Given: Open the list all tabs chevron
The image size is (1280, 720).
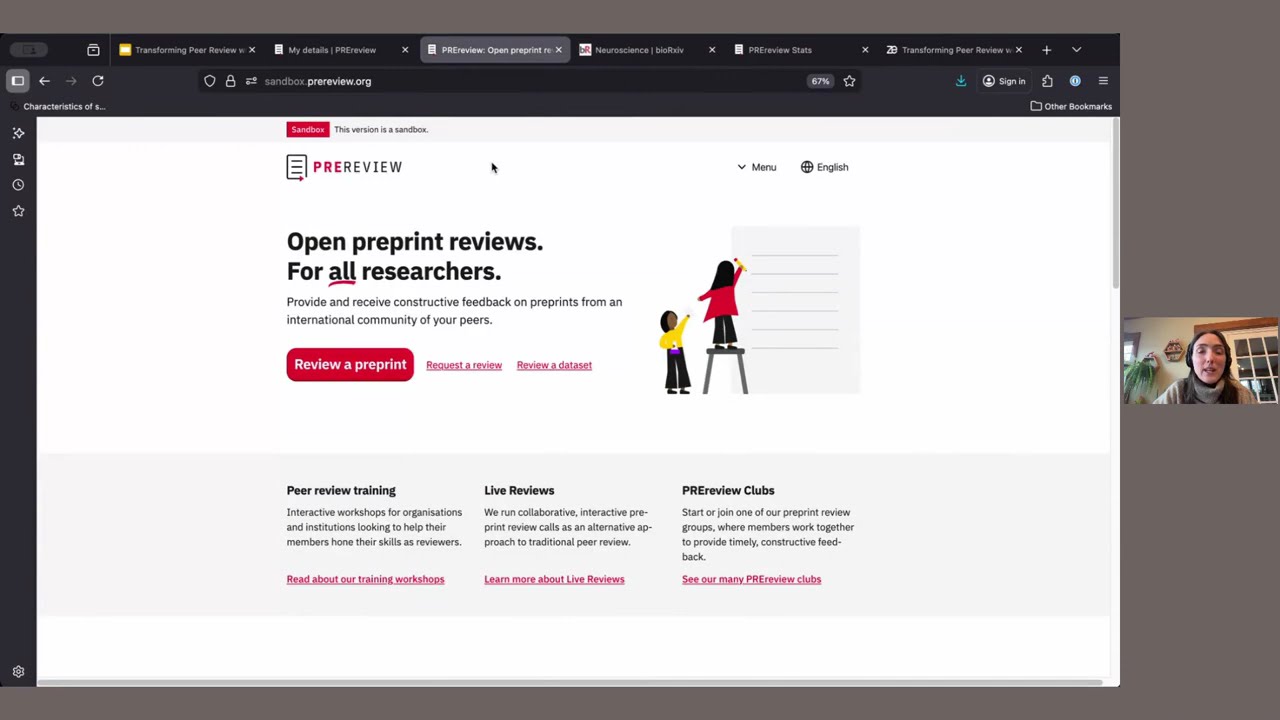Looking at the screenshot, I should (1076, 50).
